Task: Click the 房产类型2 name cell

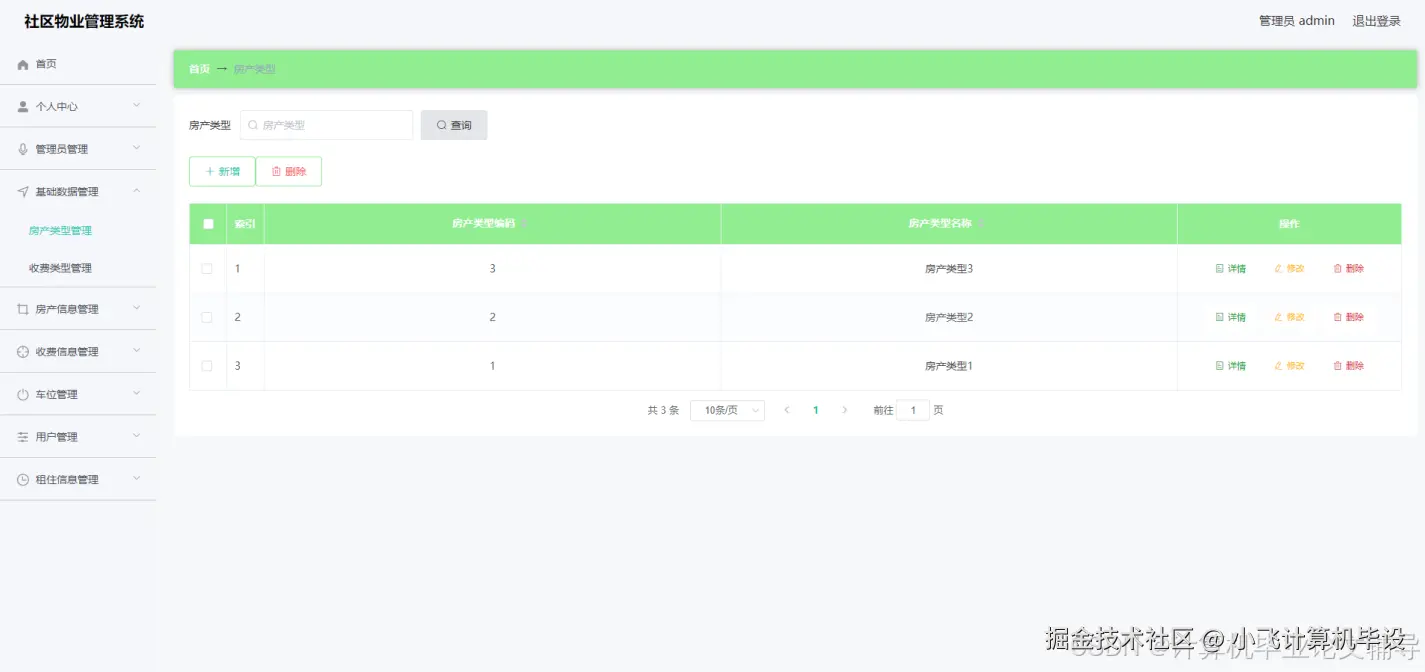Action: 949,317
